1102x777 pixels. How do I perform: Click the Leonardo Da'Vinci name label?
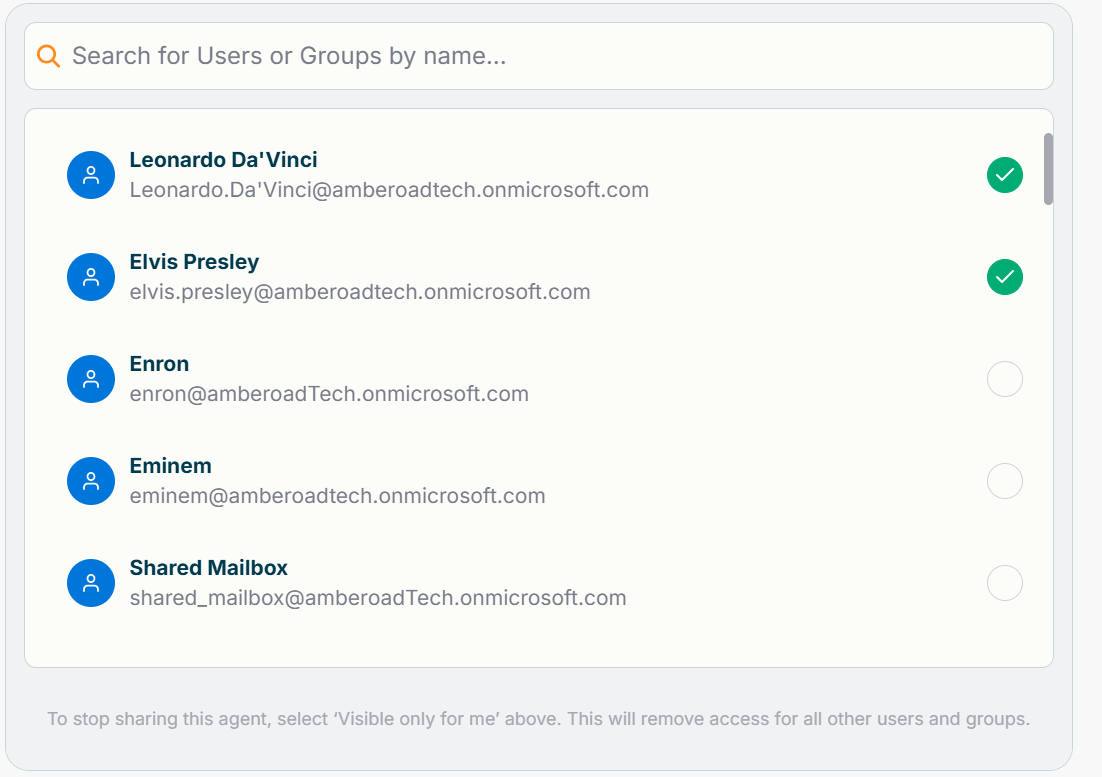pos(223,160)
